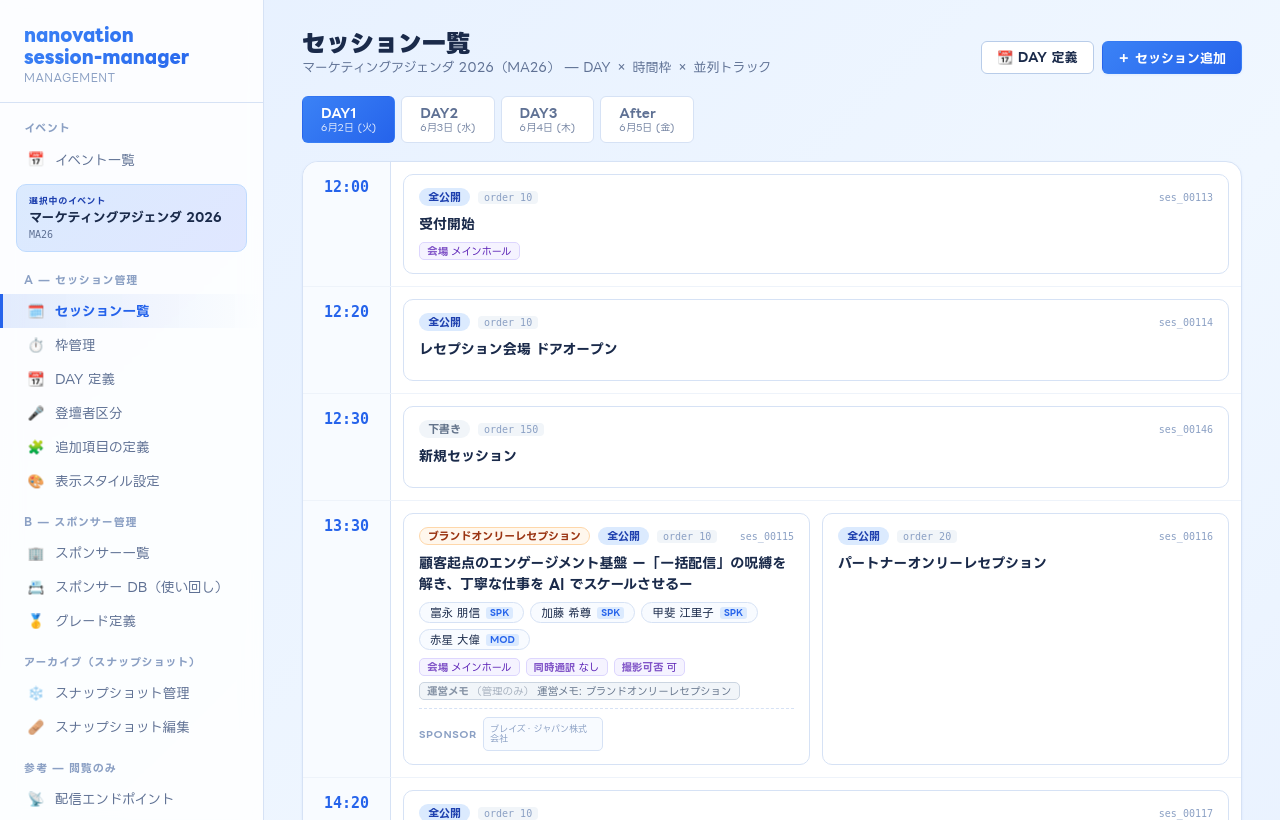The height and width of the screenshot is (820, 1280).
Task: Click the 運営メモ (管理のみ) note tag
Action: click(x=579, y=691)
